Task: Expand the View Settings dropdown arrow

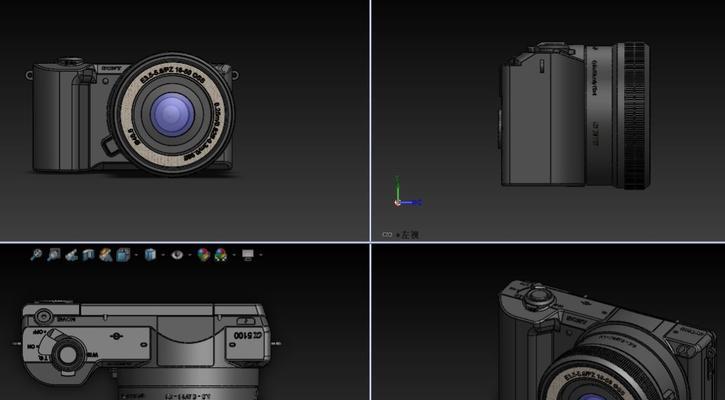Action: coord(260,255)
